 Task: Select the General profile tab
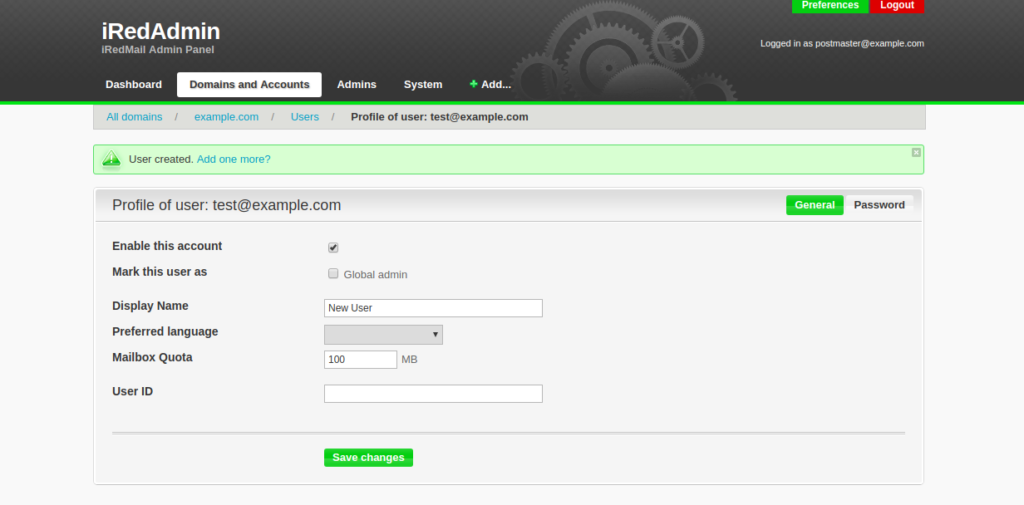[814, 205]
